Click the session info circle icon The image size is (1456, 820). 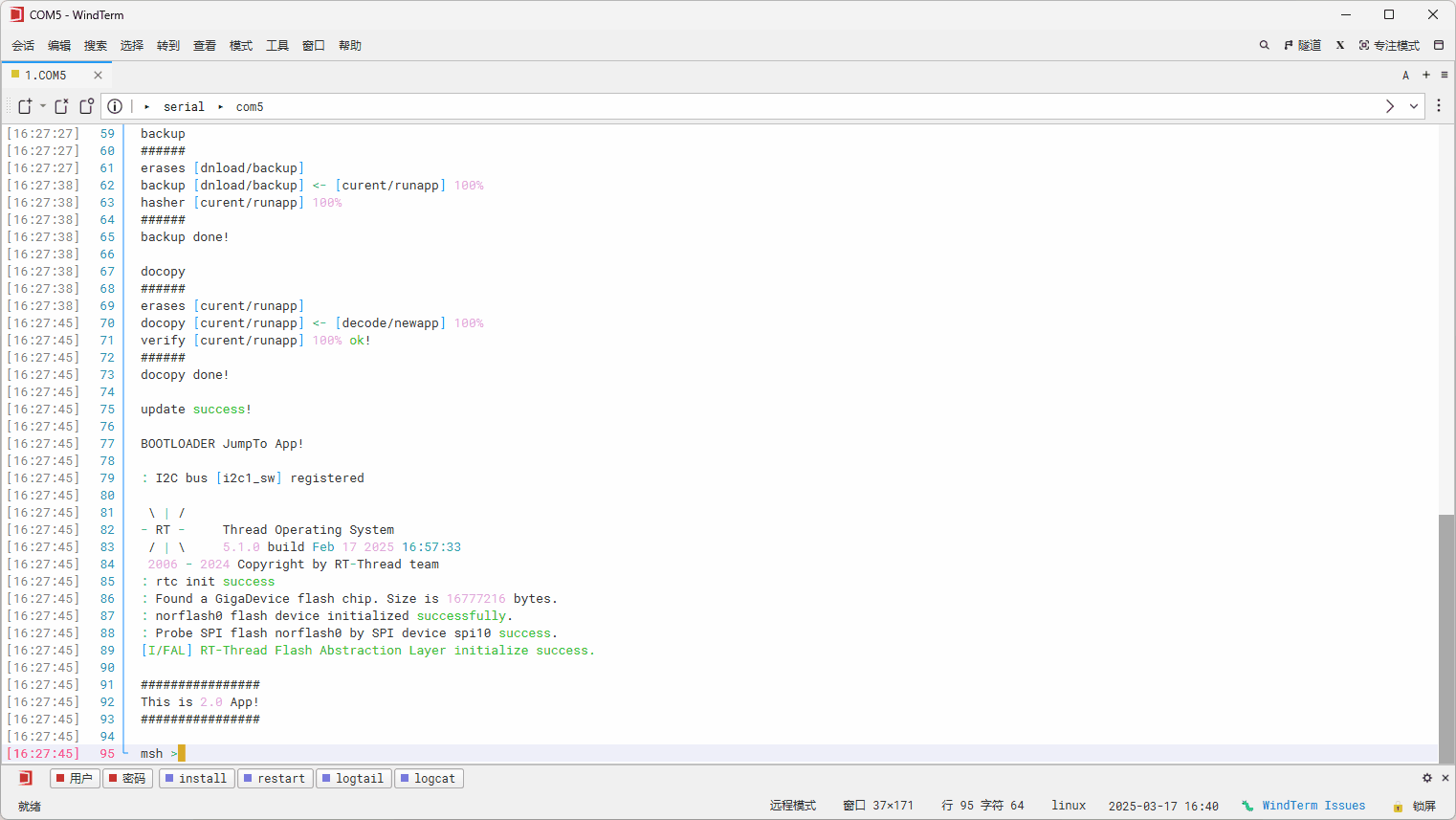(115, 106)
